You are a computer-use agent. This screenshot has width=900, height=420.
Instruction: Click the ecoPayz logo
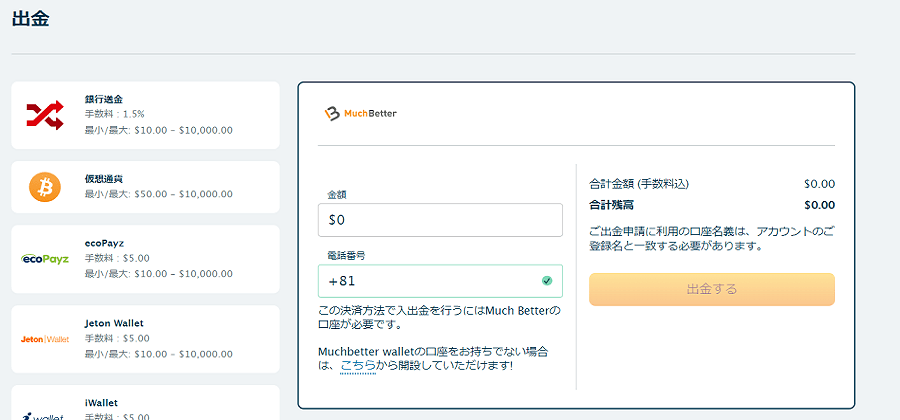45,259
